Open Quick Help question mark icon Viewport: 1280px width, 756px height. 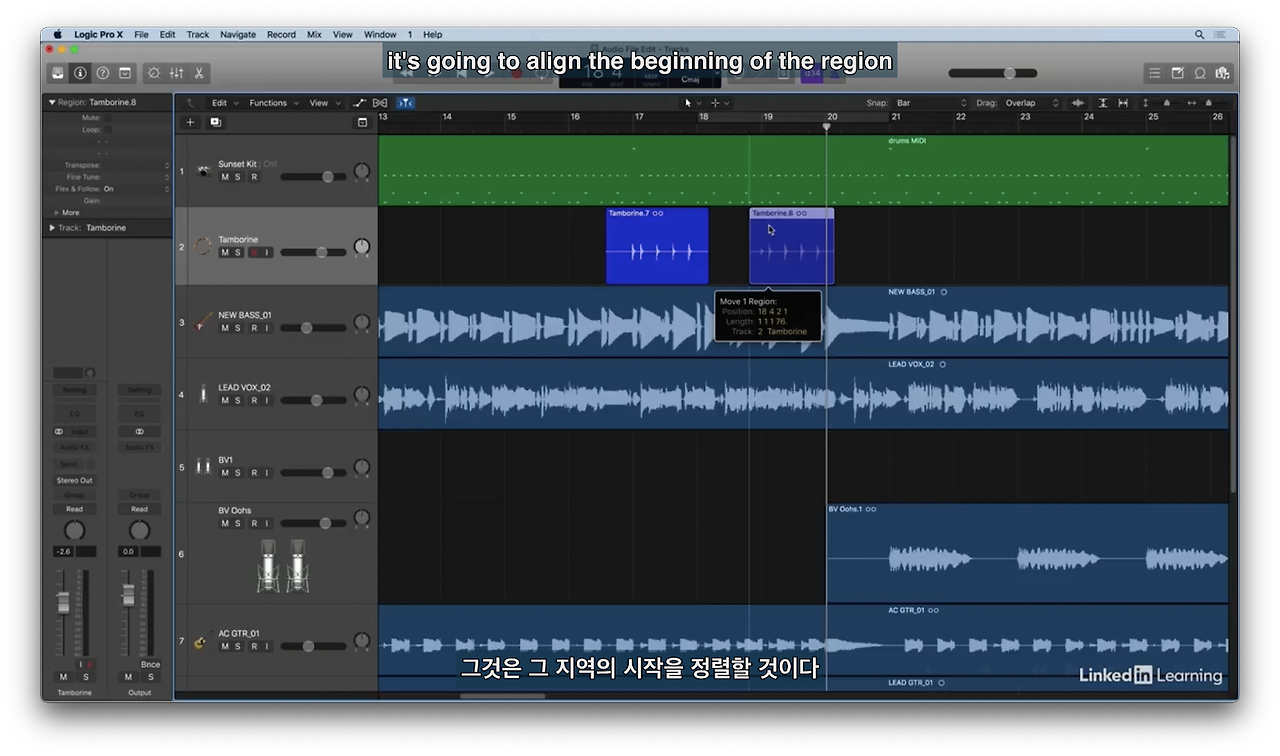pyautogui.click(x=102, y=73)
